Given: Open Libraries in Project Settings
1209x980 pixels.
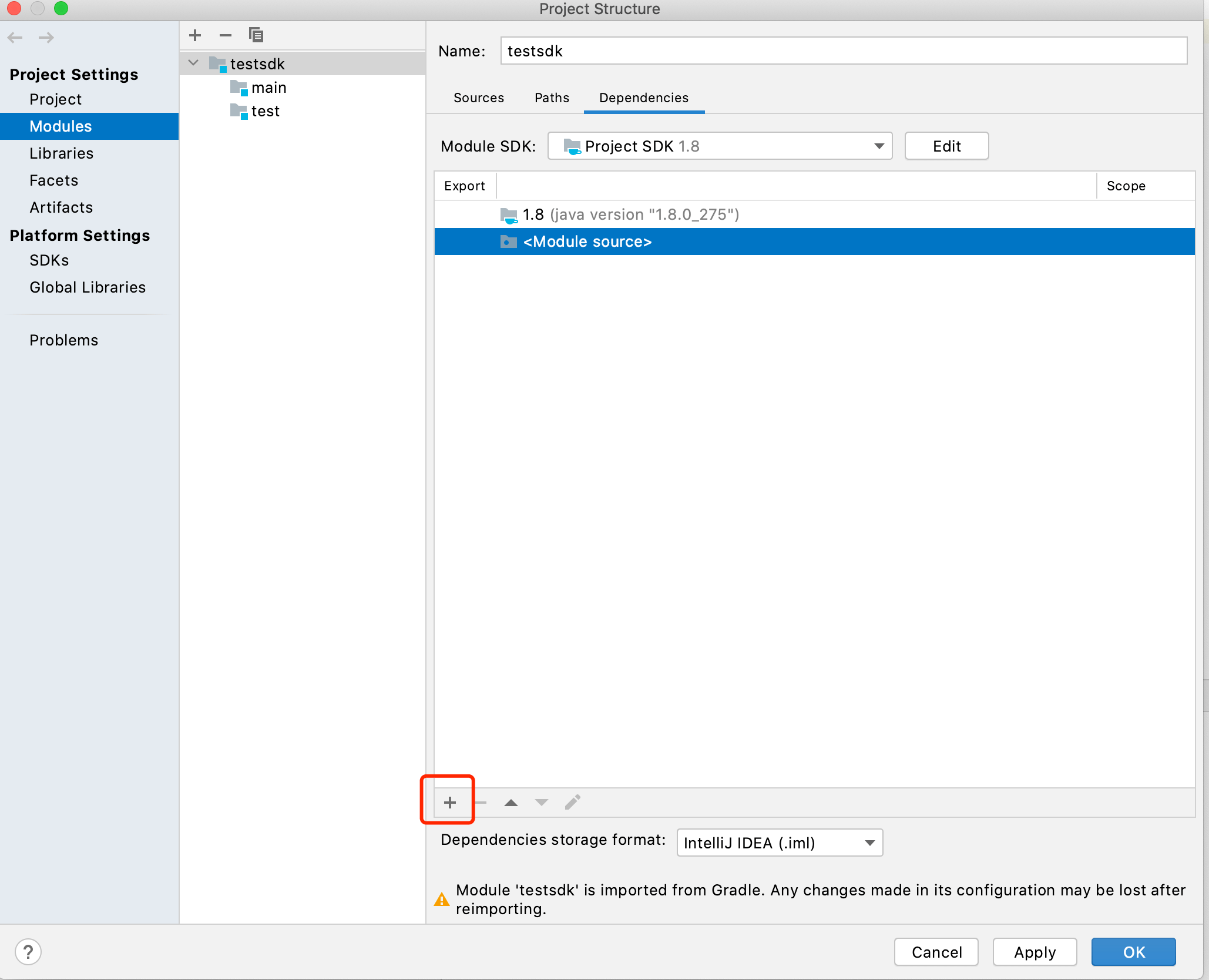Looking at the screenshot, I should click(x=61, y=153).
